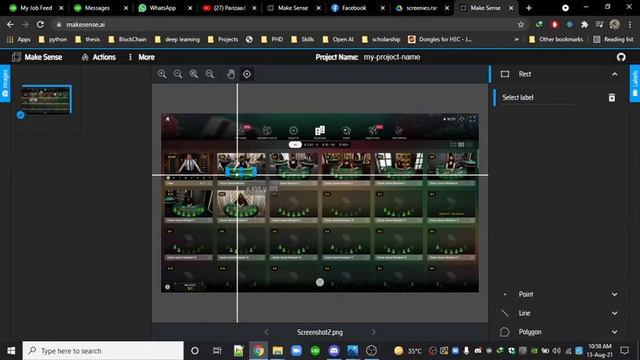
Task: Click the Screenshot2.png file name
Action: [320, 332]
